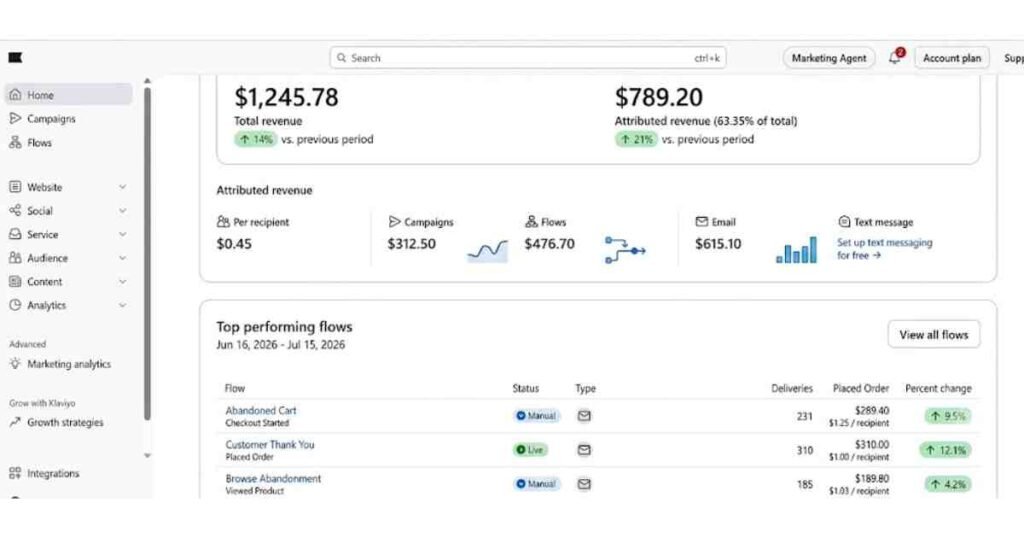Click the Home house icon
1024x538 pixels.
point(15,95)
